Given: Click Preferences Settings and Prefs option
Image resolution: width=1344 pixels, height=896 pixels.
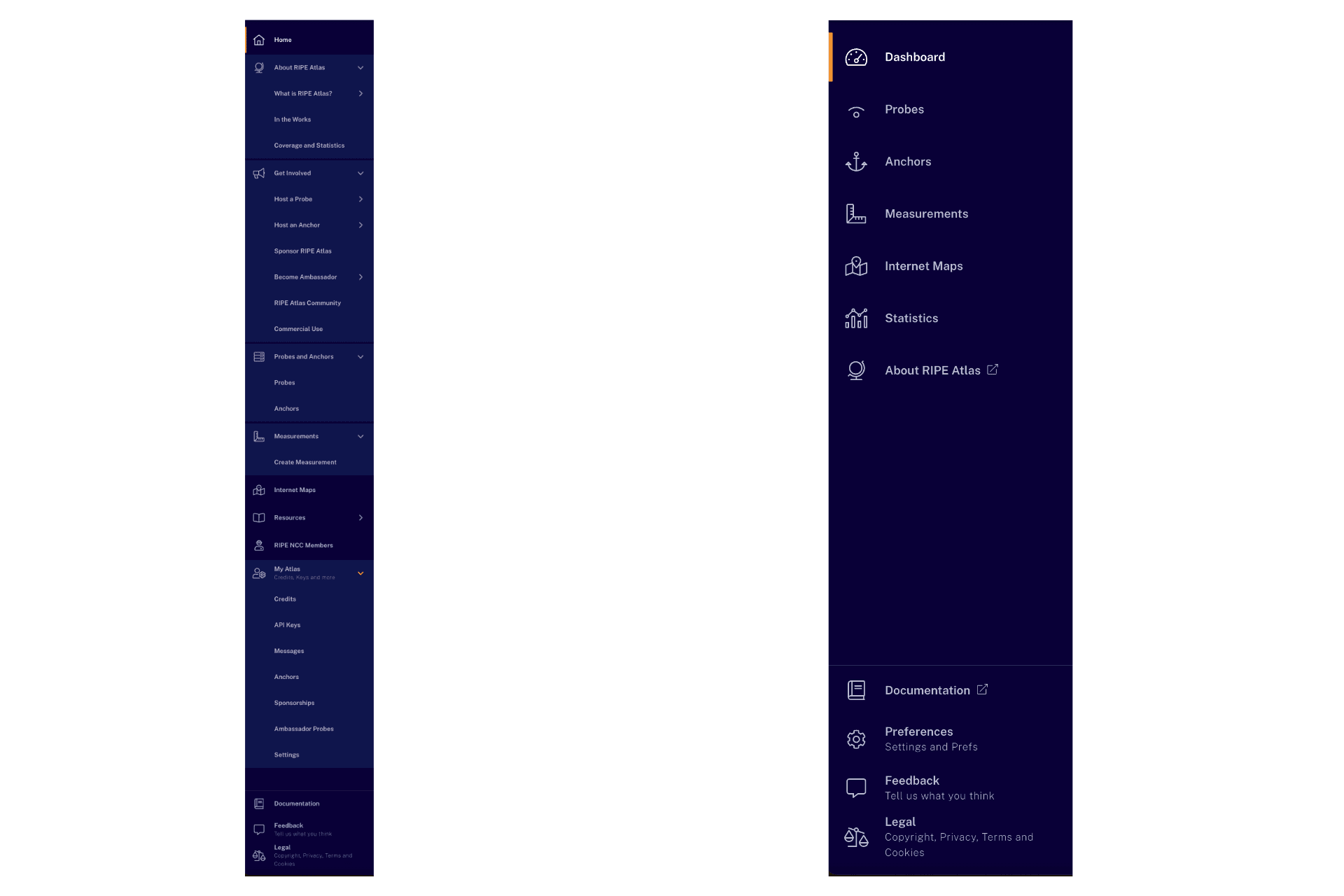Looking at the screenshot, I should [952, 738].
